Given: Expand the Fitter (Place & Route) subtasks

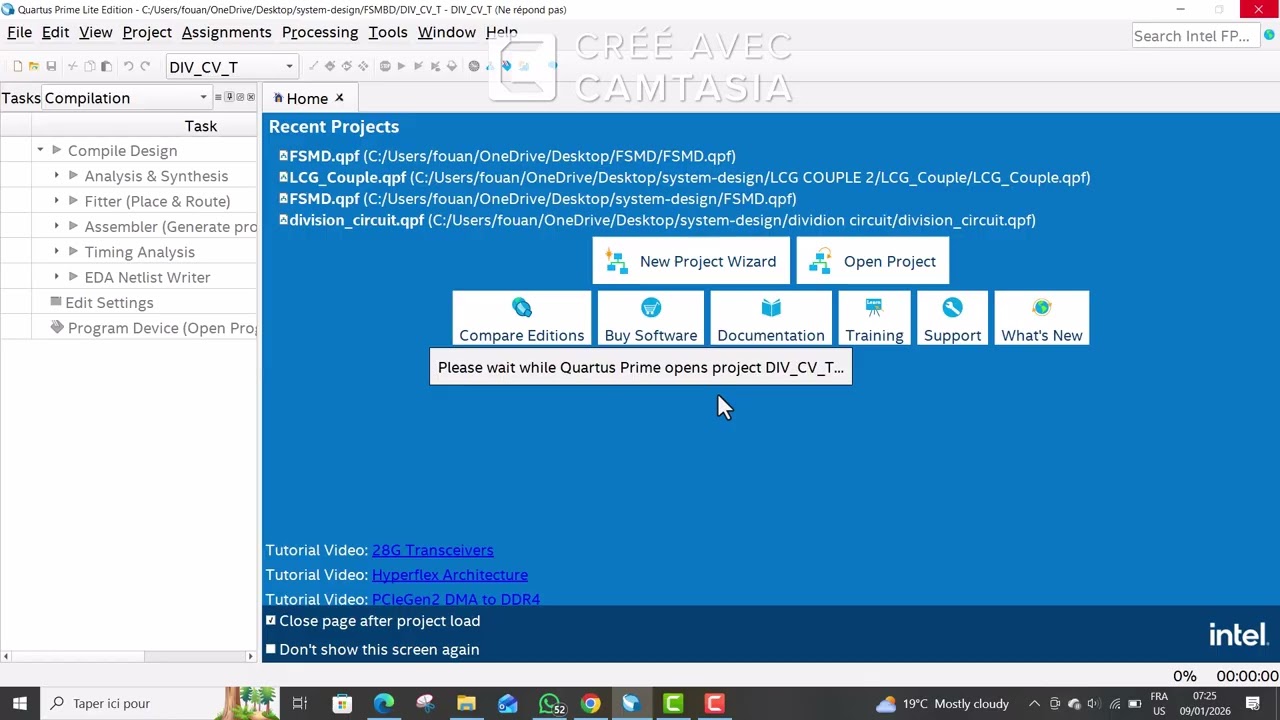Looking at the screenshot, I should pyautogui.click(x=57, y=201).
